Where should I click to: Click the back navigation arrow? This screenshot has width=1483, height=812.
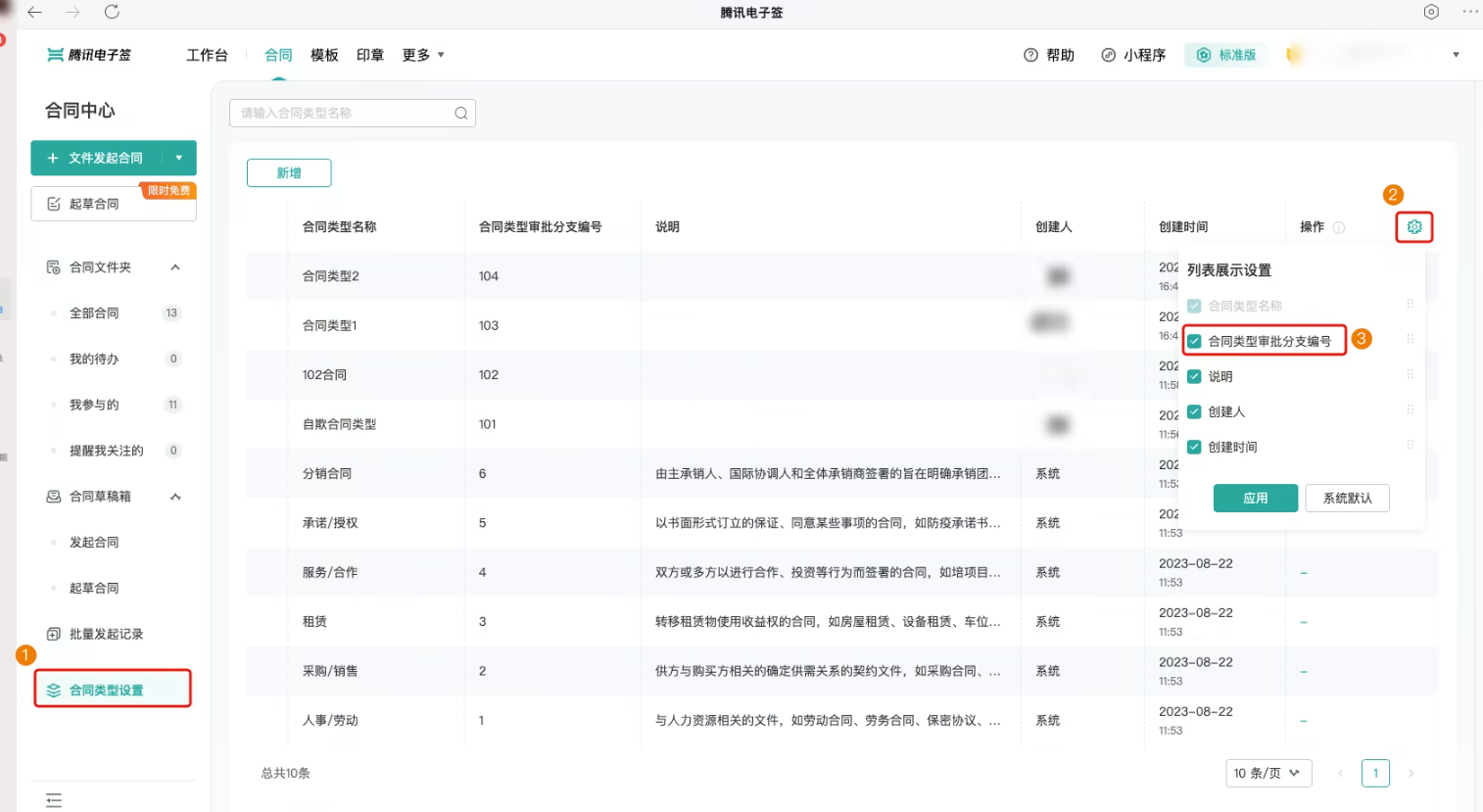click(x=35, y=13)
